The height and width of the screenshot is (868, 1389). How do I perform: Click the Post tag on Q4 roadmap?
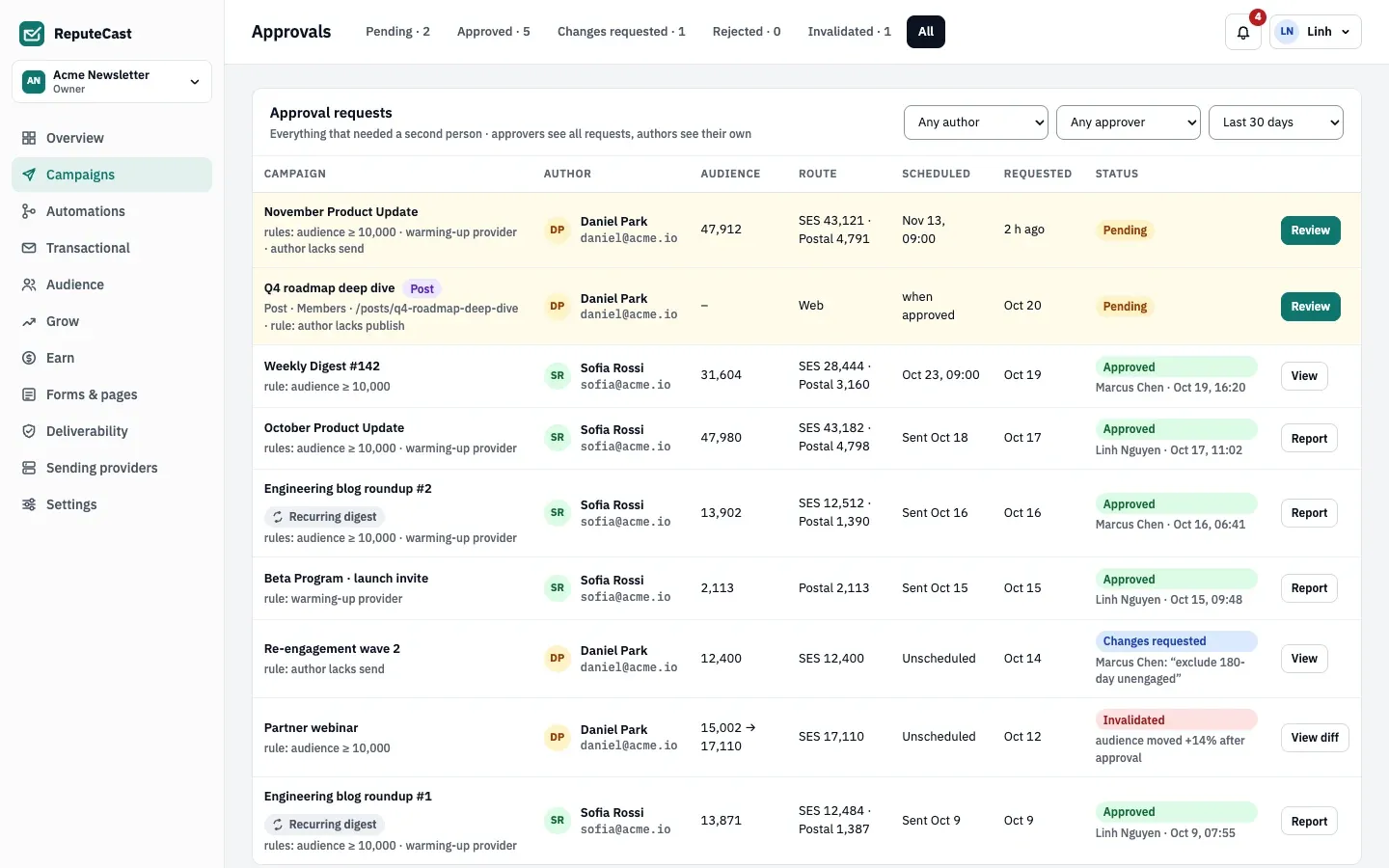(422, 288)
